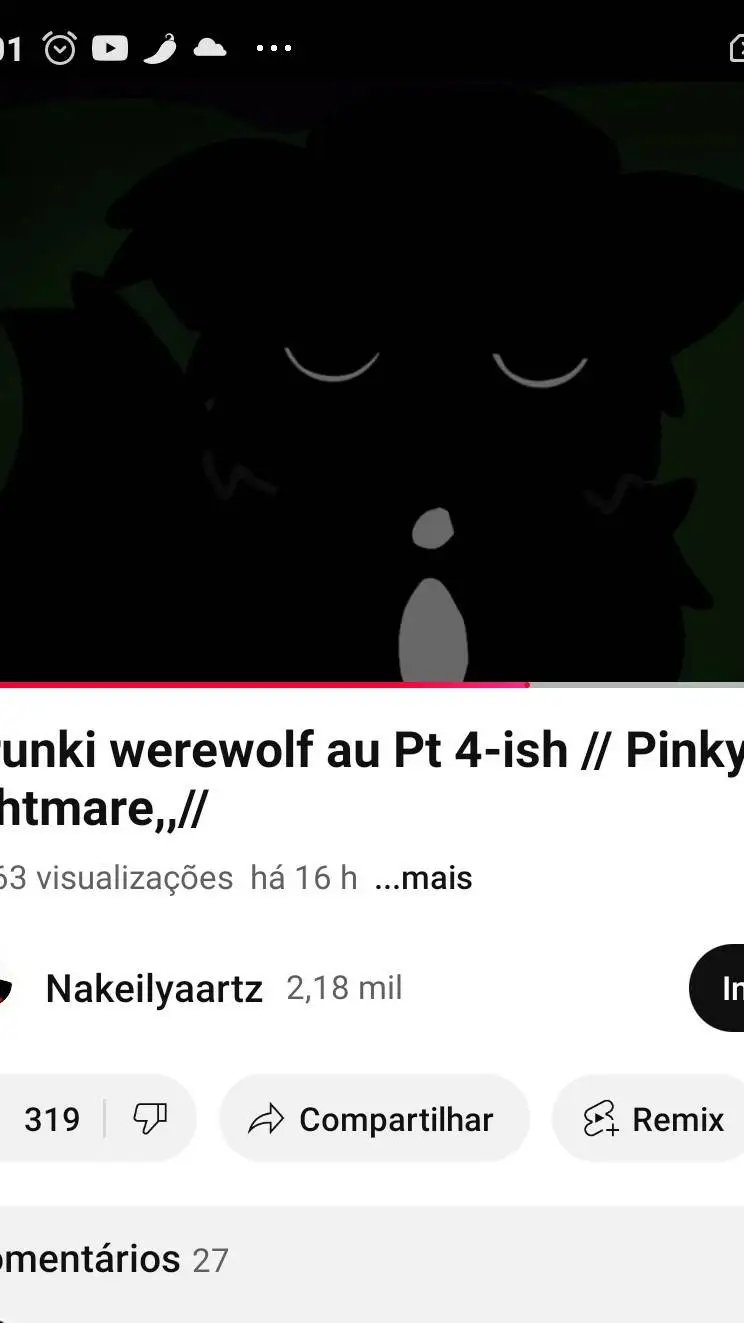The height and width of the screenshot is (1323, 744).
Task: Open Nakeilyaartz channel page
Action: coord(154,989)
